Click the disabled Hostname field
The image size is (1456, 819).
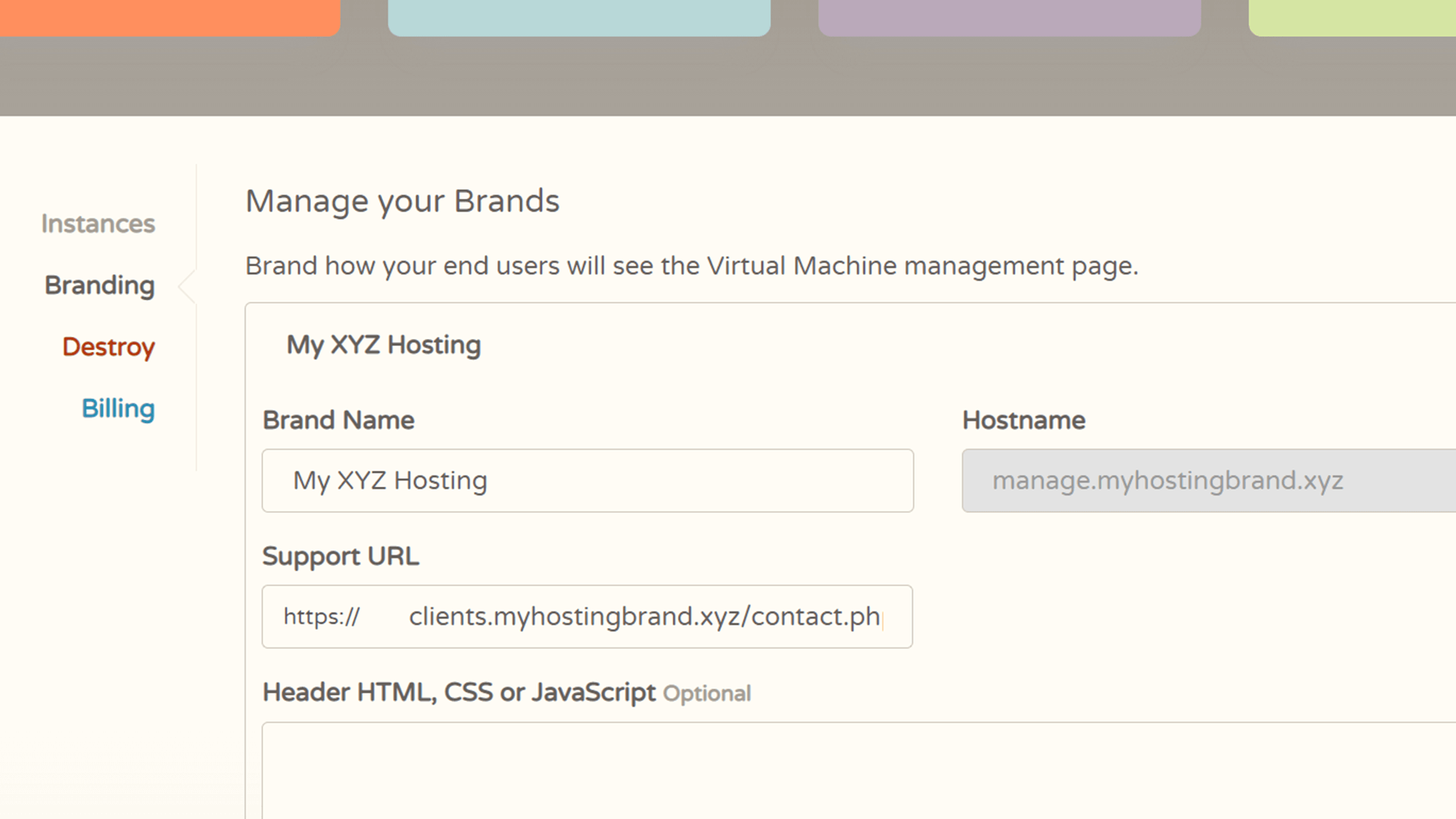1207,481
